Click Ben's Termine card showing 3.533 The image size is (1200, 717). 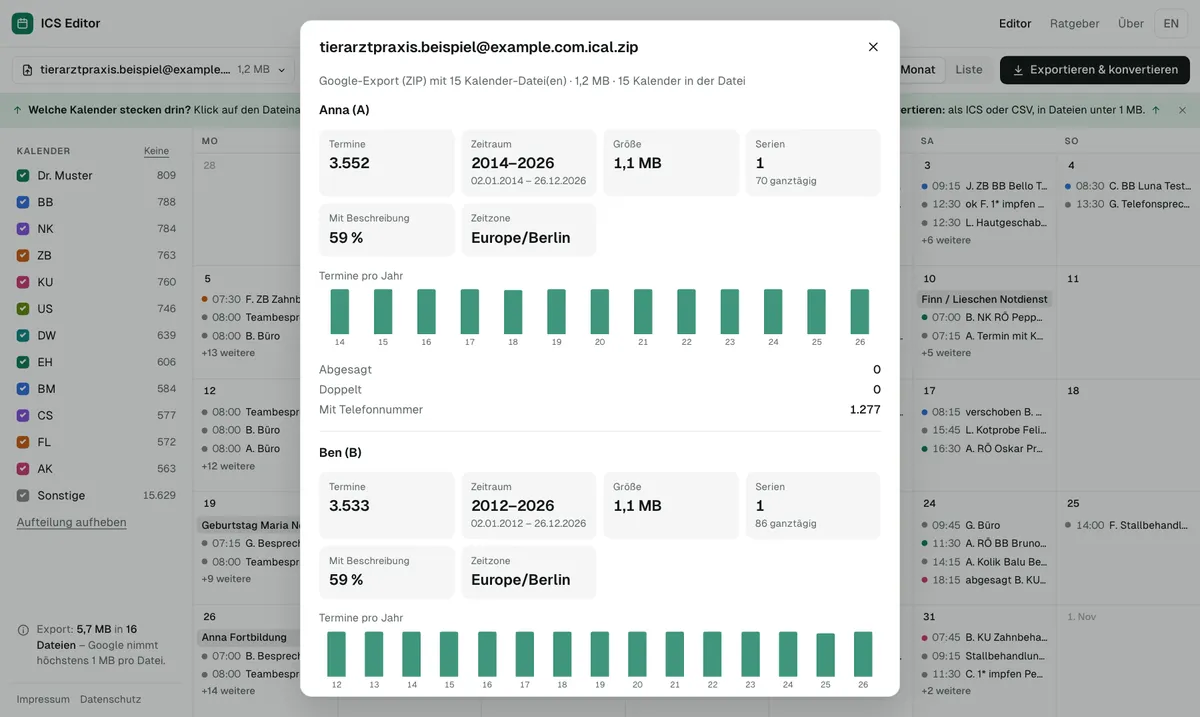coord(386,505)
